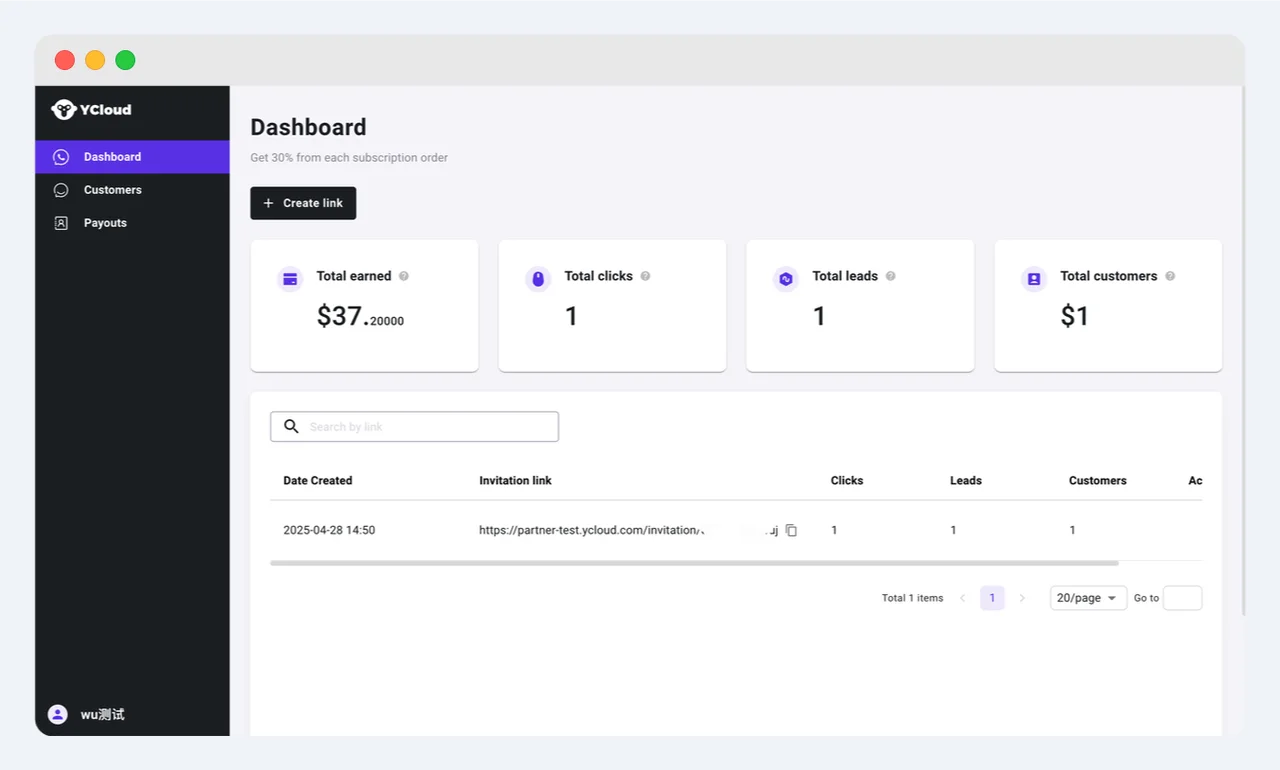The height and width of the screenshot is (770, 1280).
Task: Click the help icon beside Total clicks
Action: [x=645, y=276]
